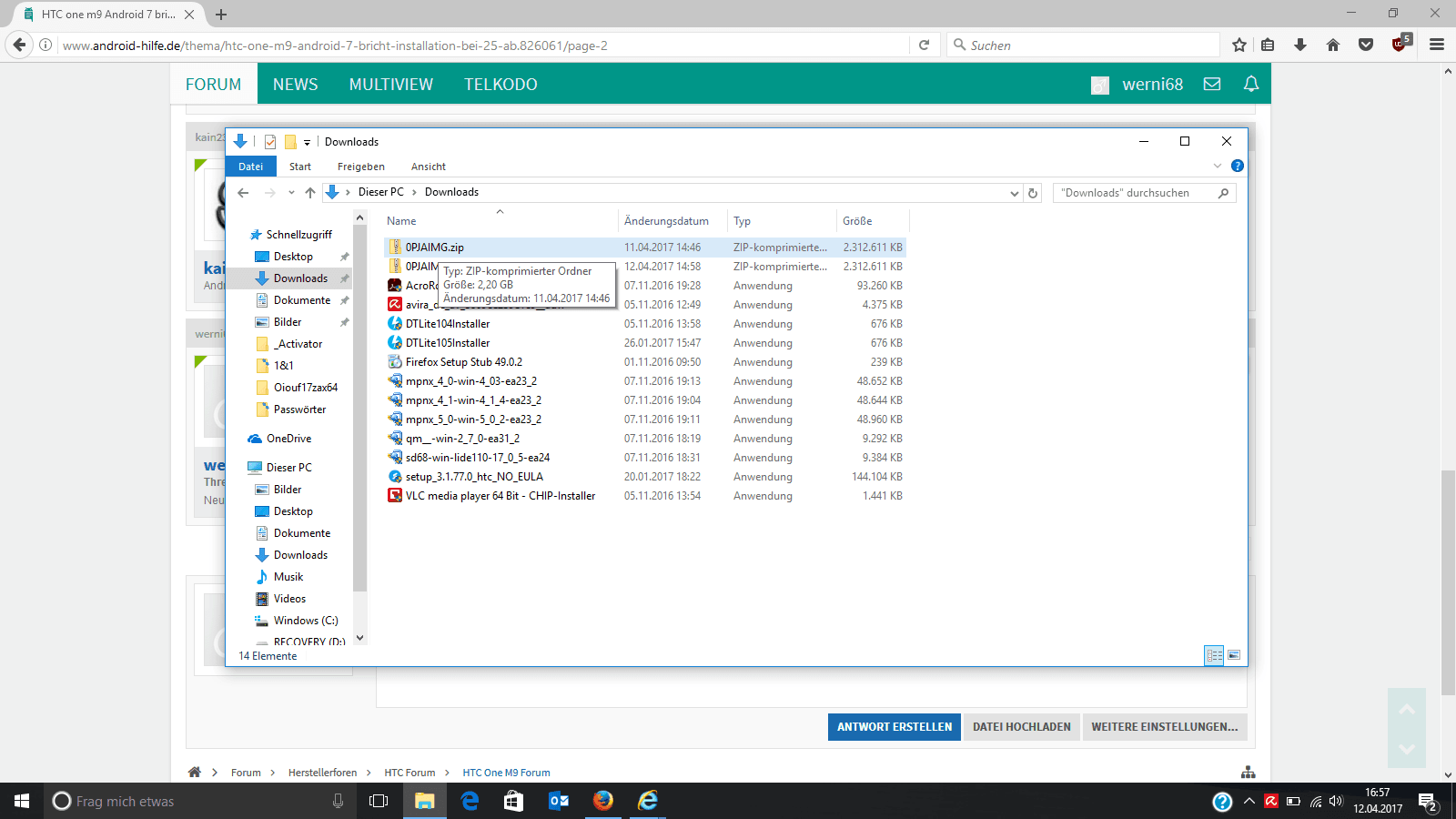Screen dimensions: 1456x819
Task: Select _Activator folder in navigation pane
Action: pyautogui.click(x=300, y=344)
